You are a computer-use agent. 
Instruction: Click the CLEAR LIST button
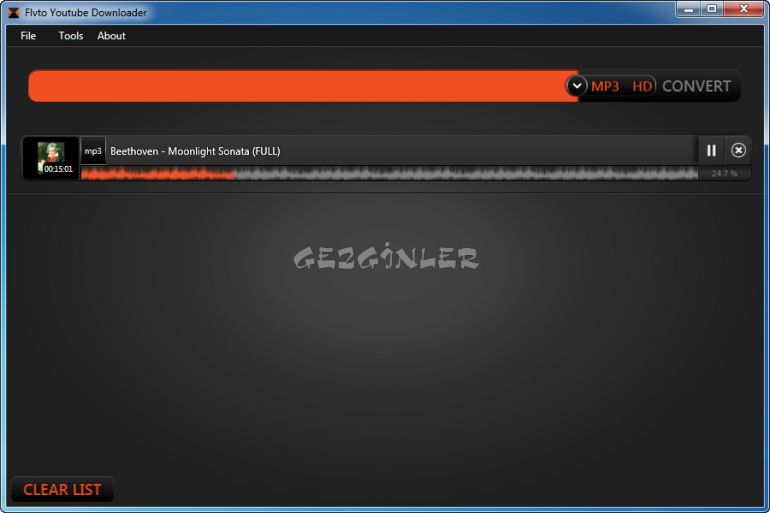coord(62,489)
